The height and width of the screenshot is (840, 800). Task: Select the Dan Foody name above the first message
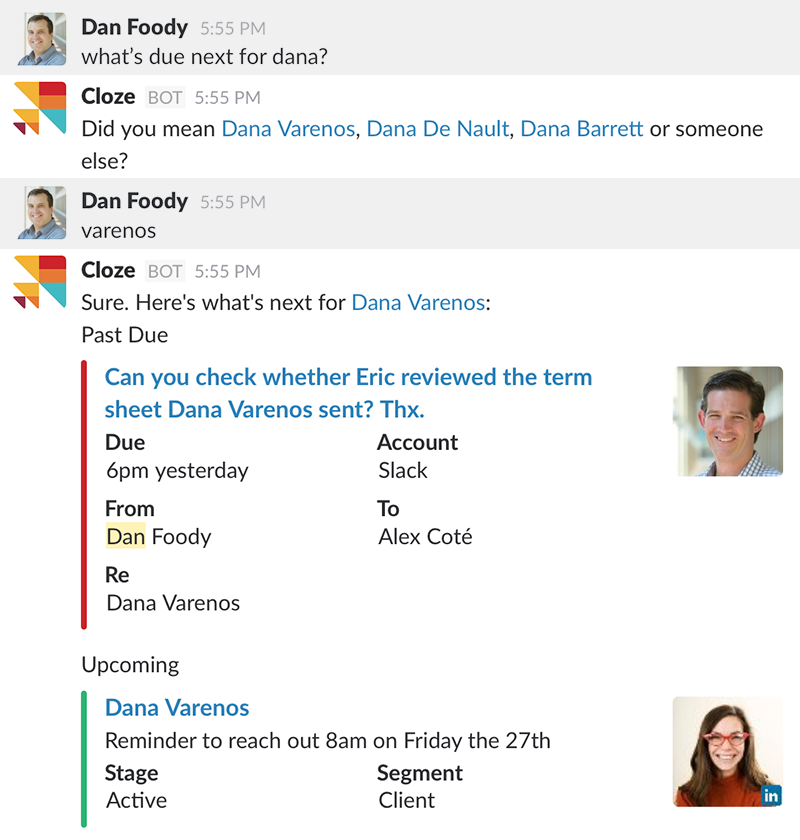coord(134,27)
